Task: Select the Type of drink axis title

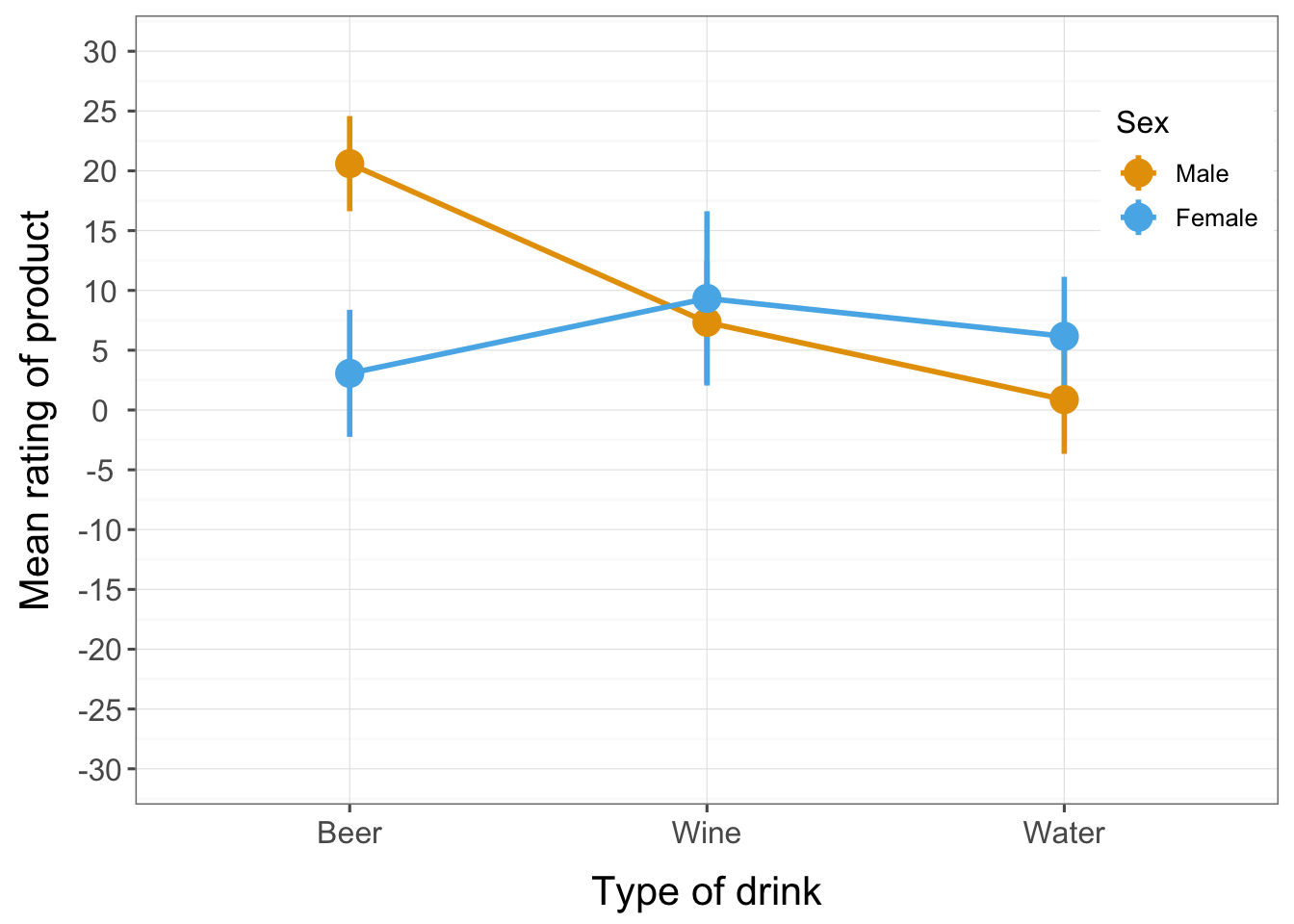Action: 707,891
